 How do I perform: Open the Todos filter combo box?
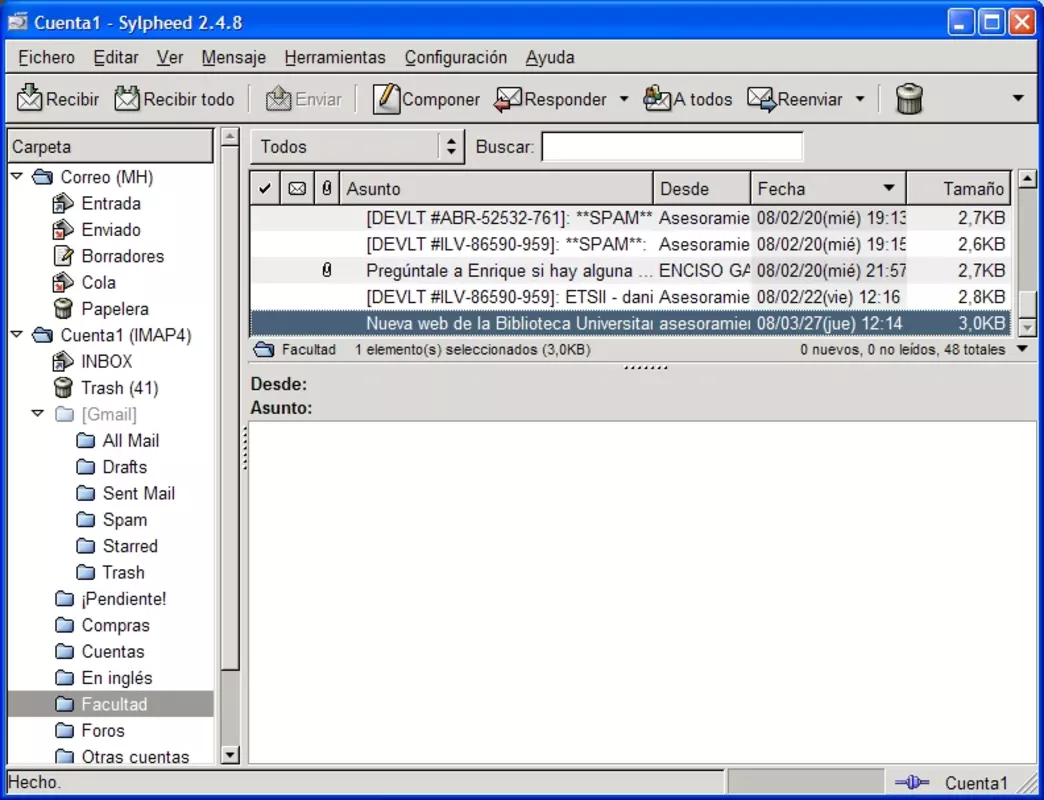tap(358, 146)
